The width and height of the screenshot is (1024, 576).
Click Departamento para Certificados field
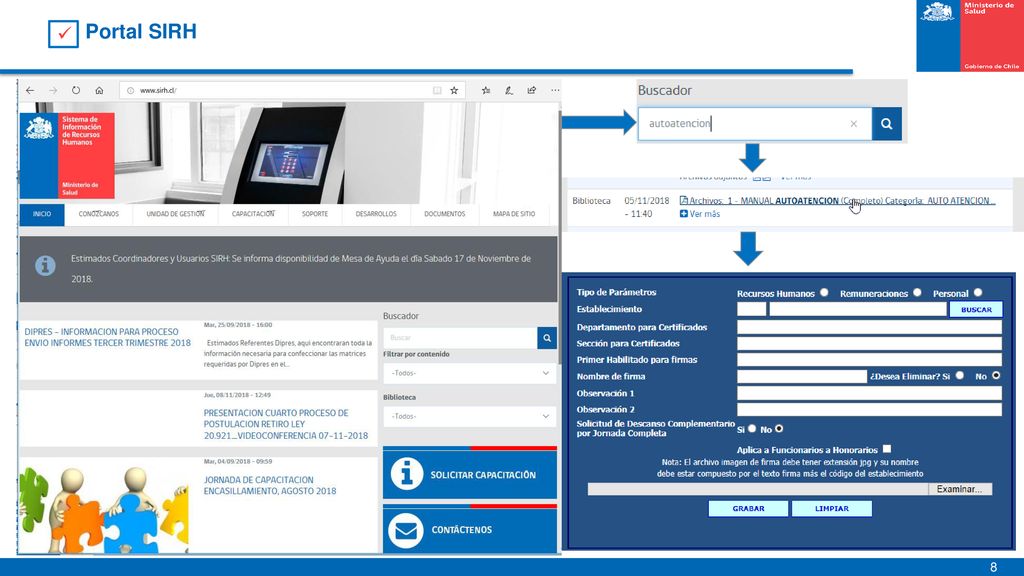click(869, 327)
